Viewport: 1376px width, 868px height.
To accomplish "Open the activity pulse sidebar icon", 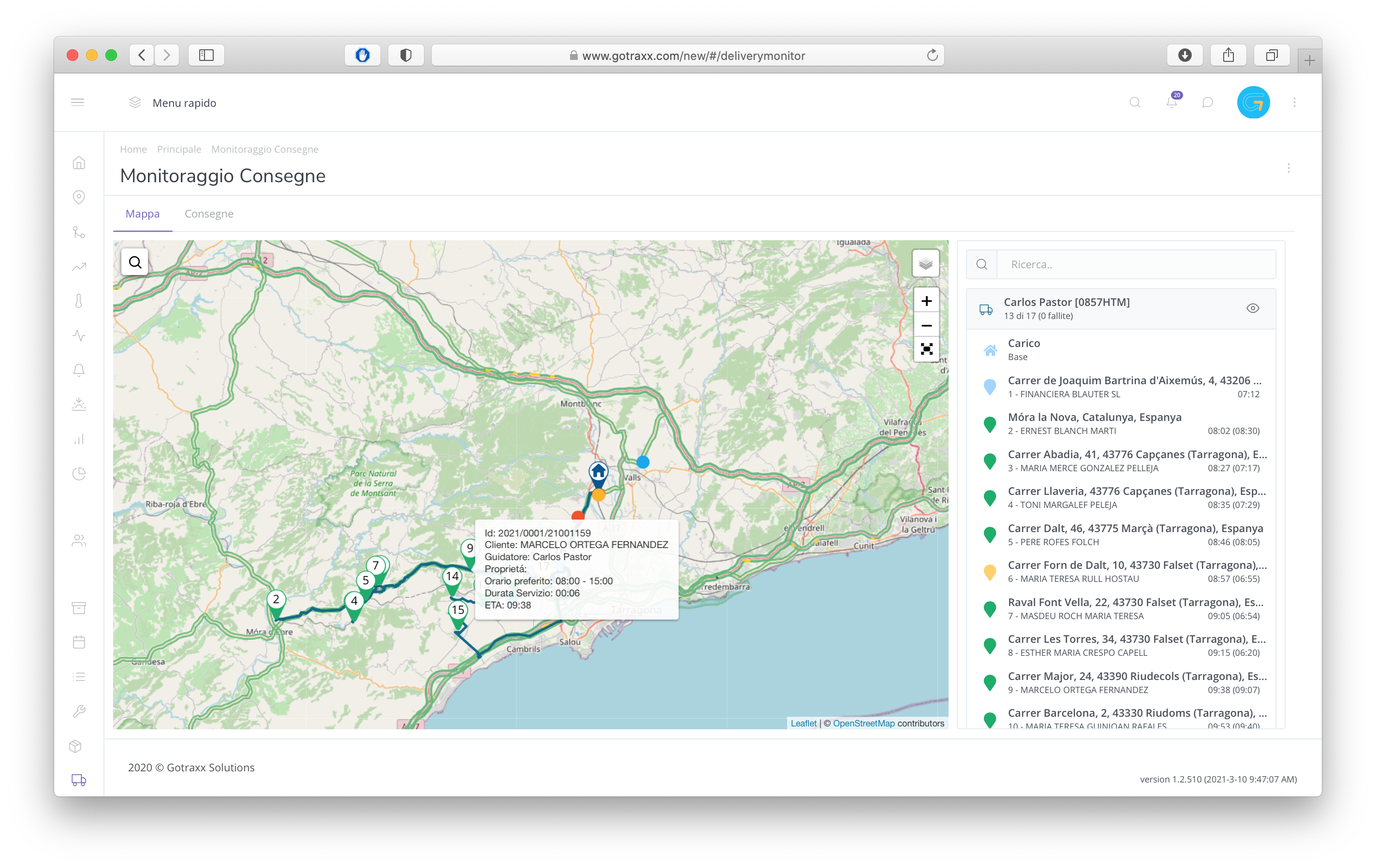I will point(79,335).
